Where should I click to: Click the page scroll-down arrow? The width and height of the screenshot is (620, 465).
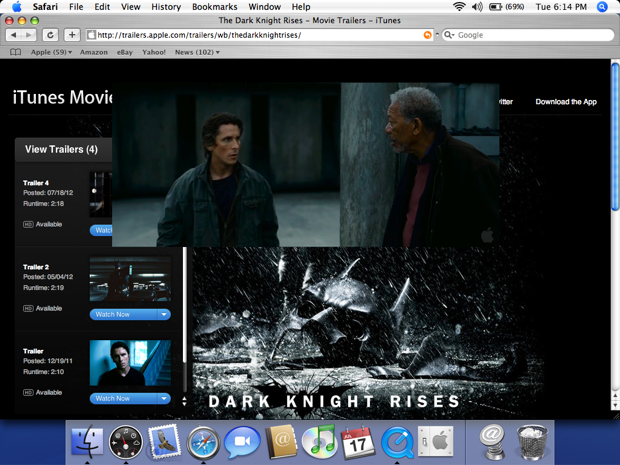(x=615, y=406)
